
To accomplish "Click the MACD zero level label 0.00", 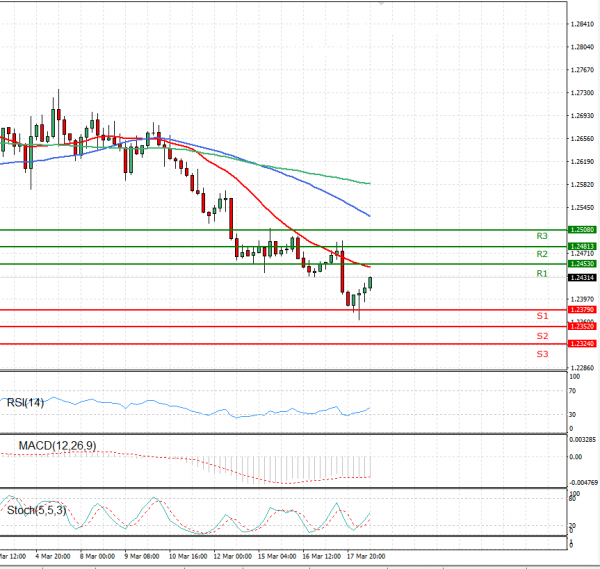I will pyautogui.click(x=576, y=457).
